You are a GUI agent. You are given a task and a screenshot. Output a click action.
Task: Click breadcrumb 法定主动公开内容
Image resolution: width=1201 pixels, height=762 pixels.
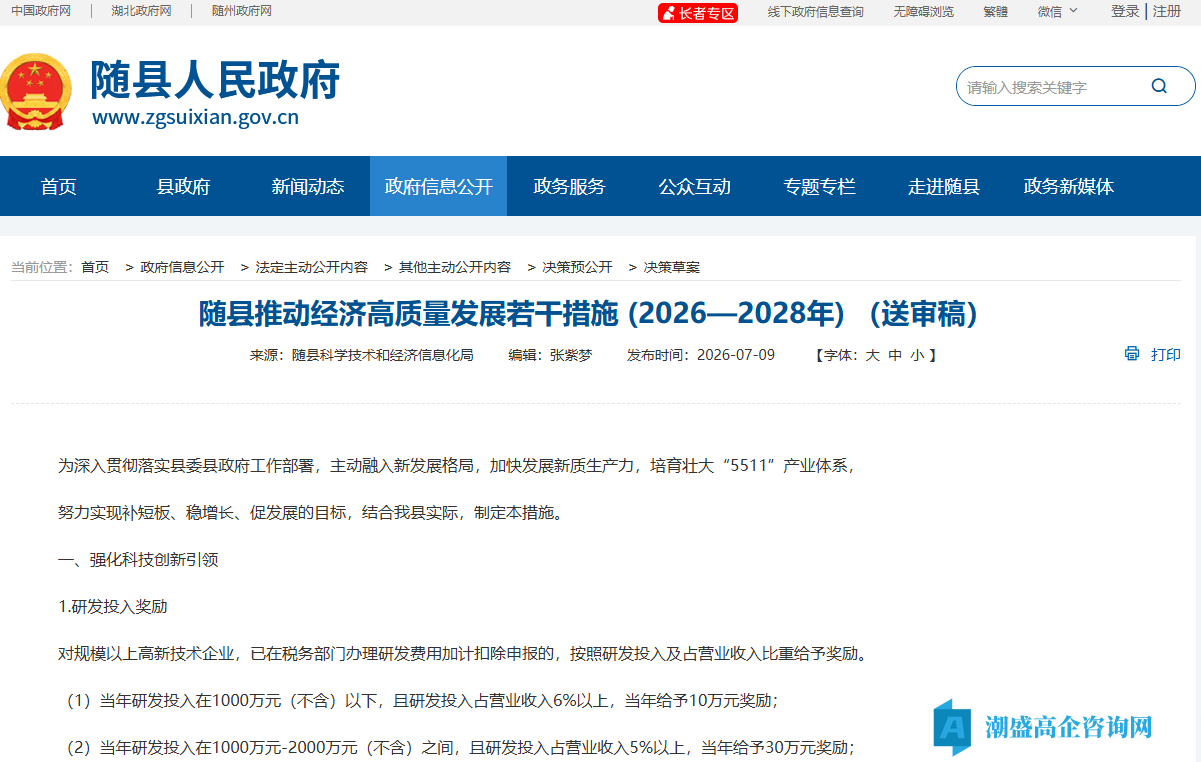click(x=311, y=267)
